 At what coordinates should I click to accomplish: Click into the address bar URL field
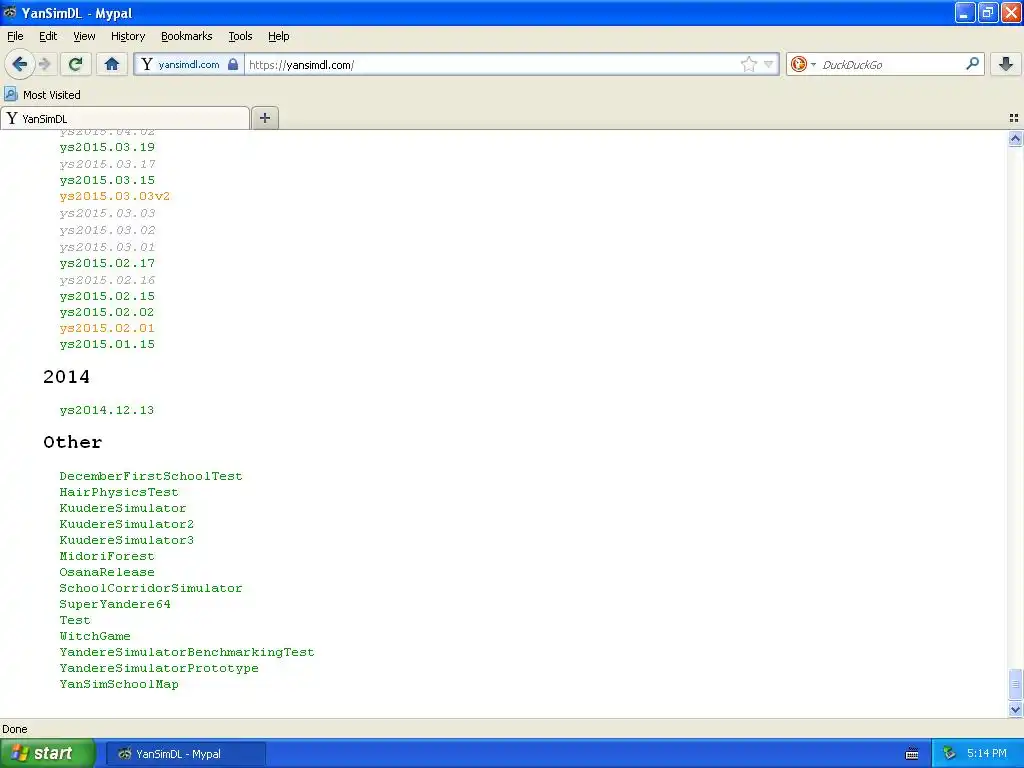pyautogui.click(x=493, y=65)
